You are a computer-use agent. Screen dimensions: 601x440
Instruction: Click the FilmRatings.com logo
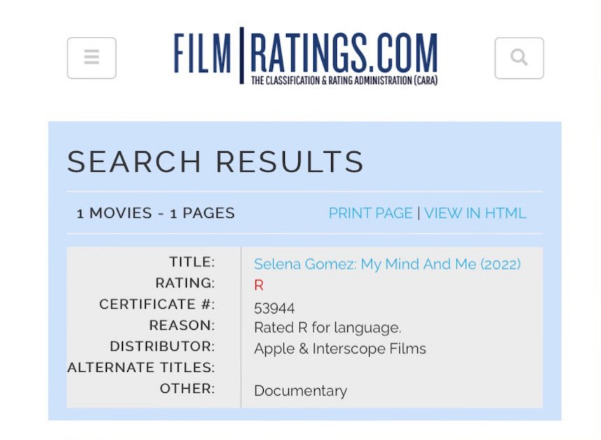305,56
